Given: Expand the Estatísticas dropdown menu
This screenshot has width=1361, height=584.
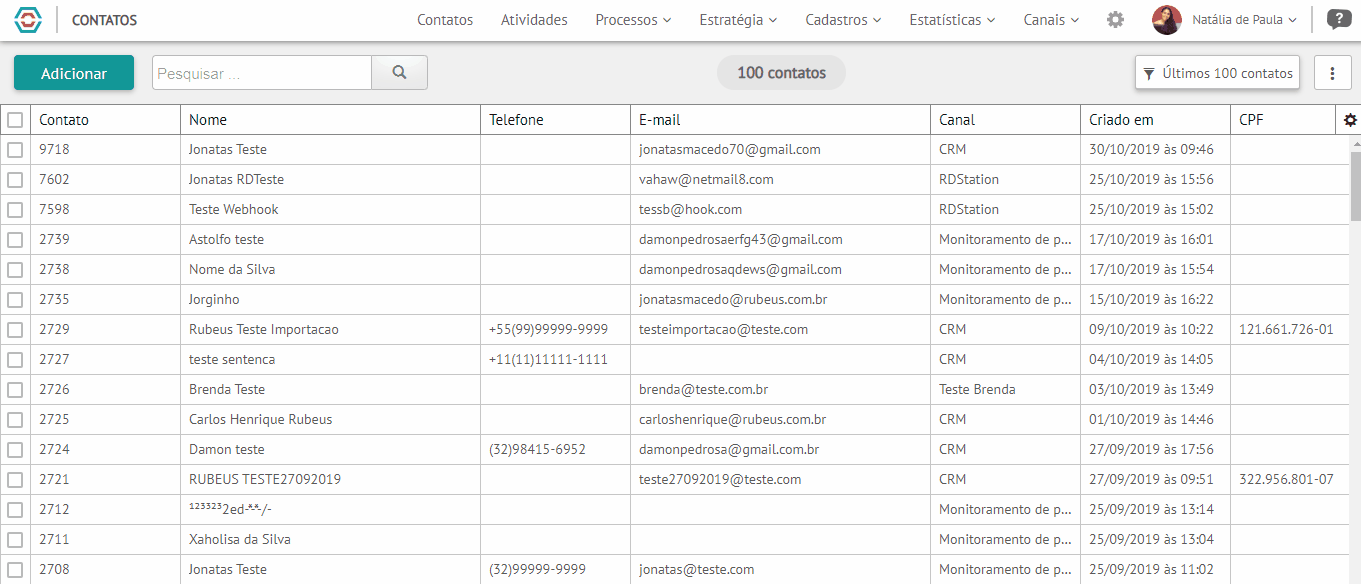Looking at the screenshot, I should point(952,20).
